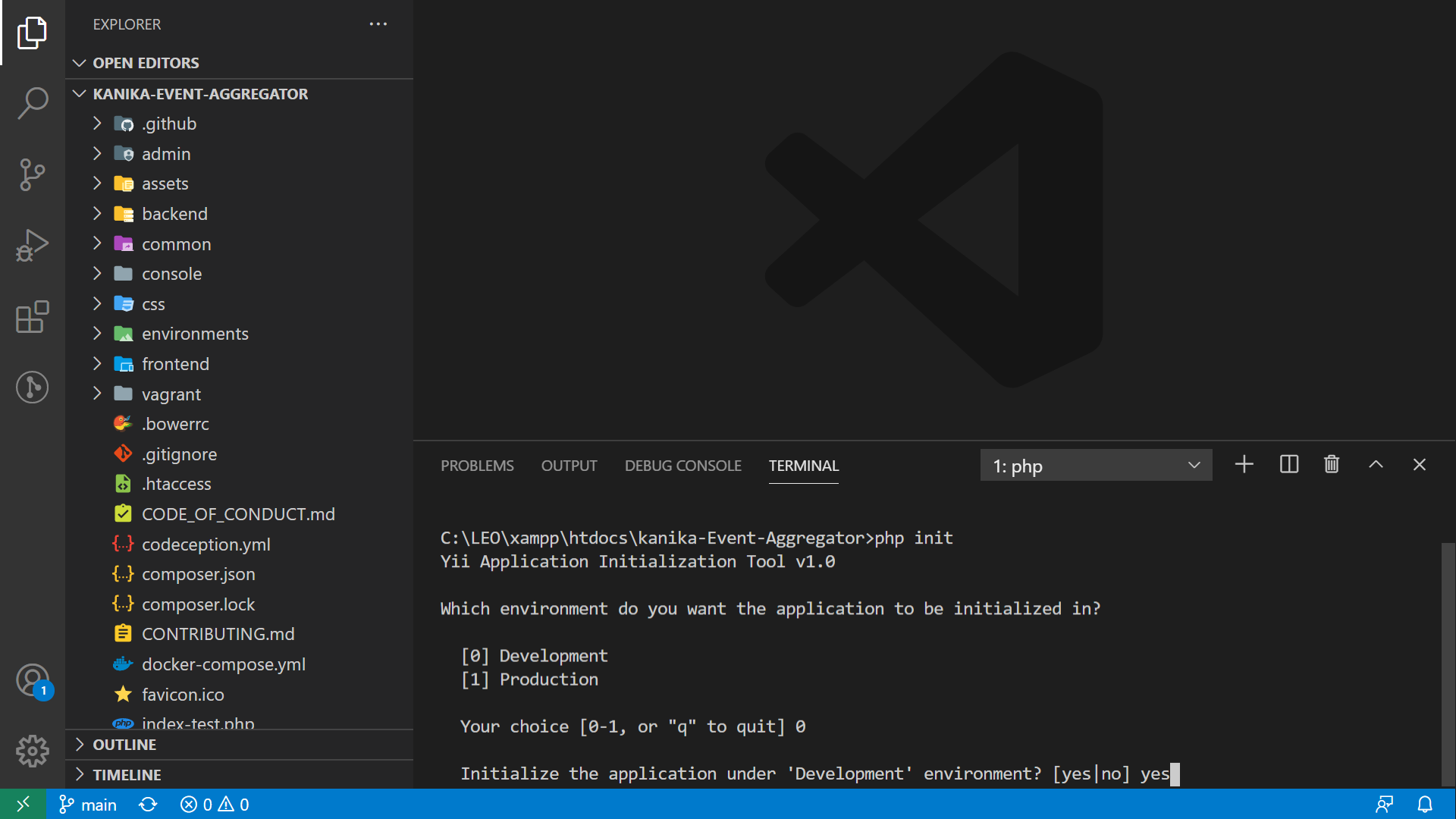Click the main branch in status bar
This screenshot has width=1456, height=819.
pyautogui.click(x=88, y=805)
